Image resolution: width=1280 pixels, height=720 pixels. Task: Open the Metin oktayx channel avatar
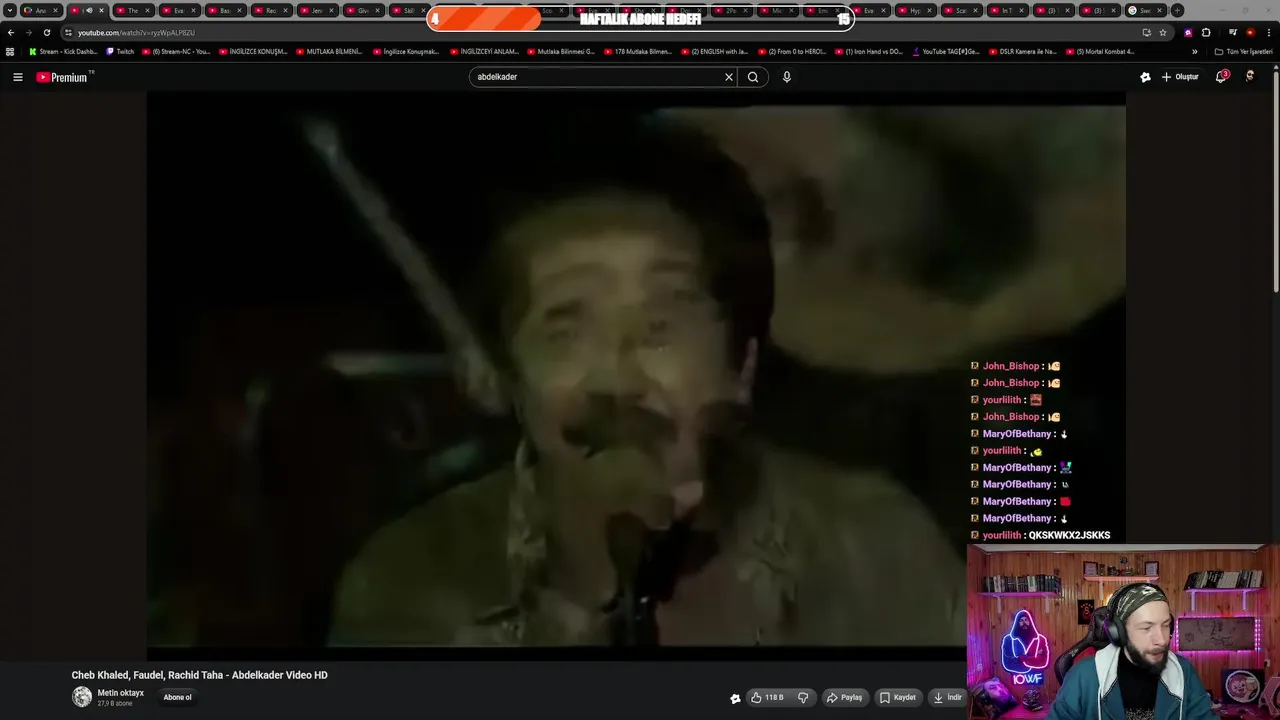[82, 697]
